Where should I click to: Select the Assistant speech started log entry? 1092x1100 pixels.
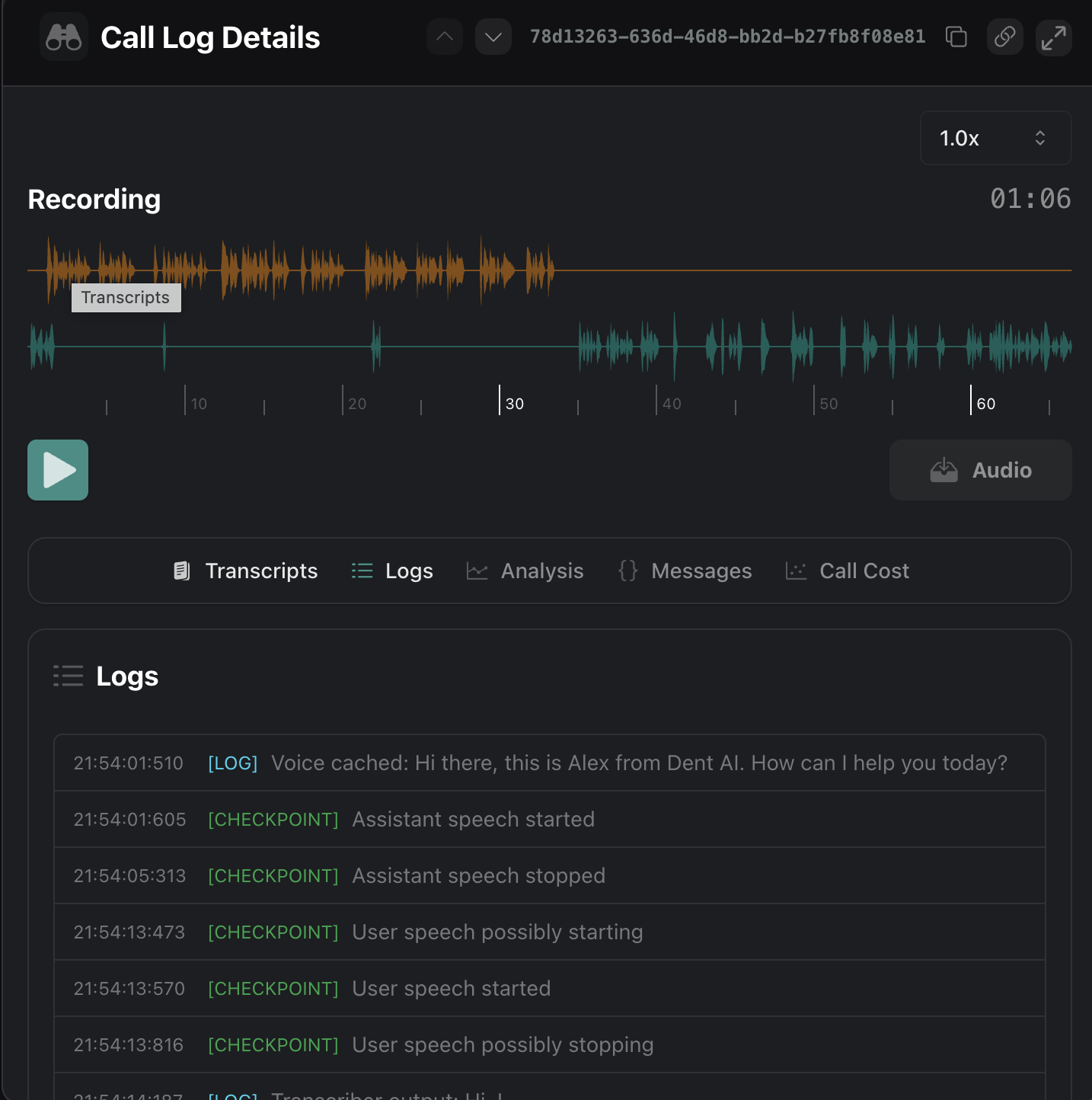tap(473, 819)
